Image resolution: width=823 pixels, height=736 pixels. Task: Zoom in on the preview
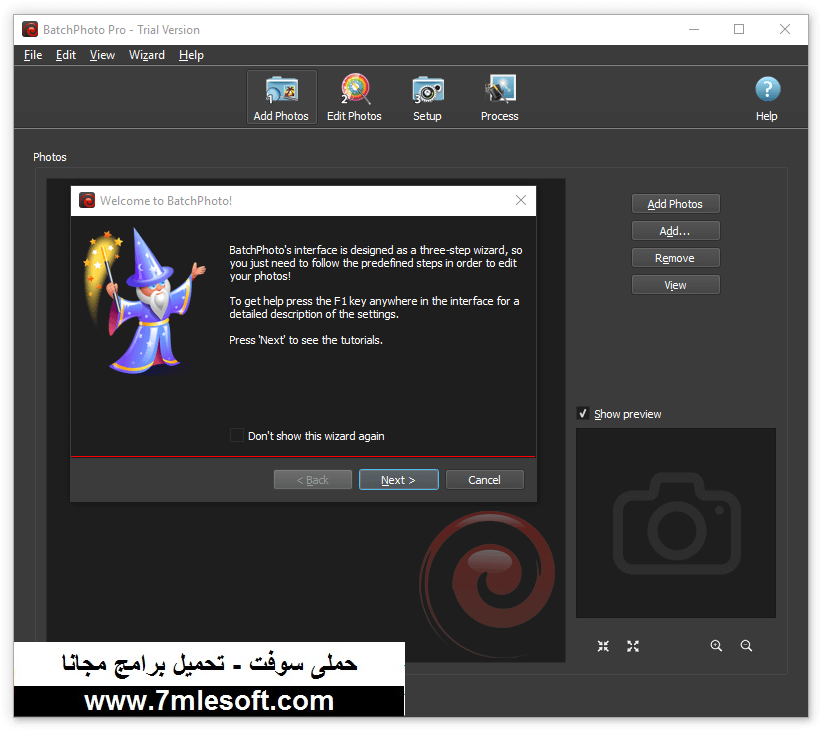click(x=716, y=646)
